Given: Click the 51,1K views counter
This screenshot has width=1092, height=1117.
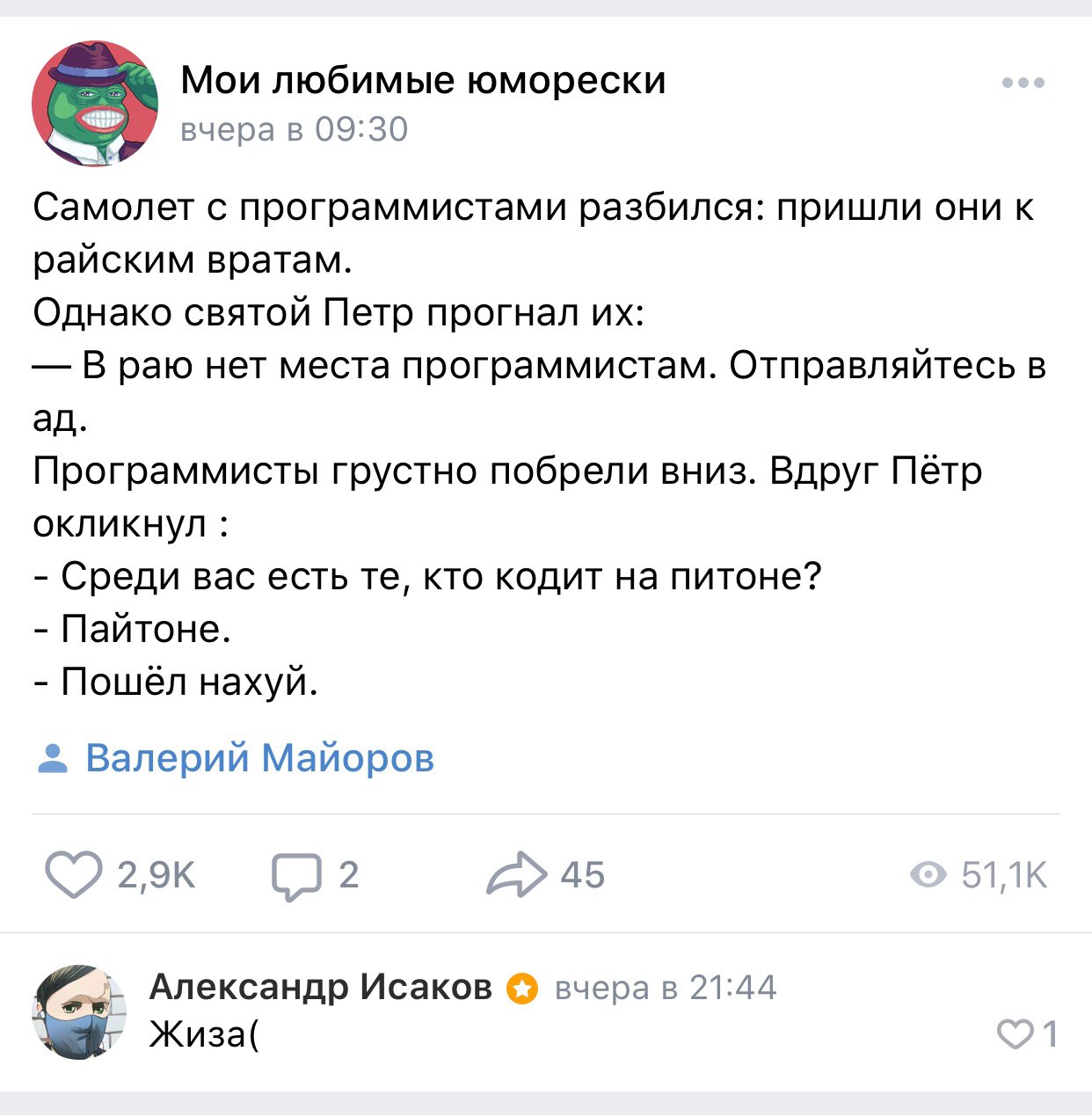Looking at the screenshot, I should pos(1004,875).
